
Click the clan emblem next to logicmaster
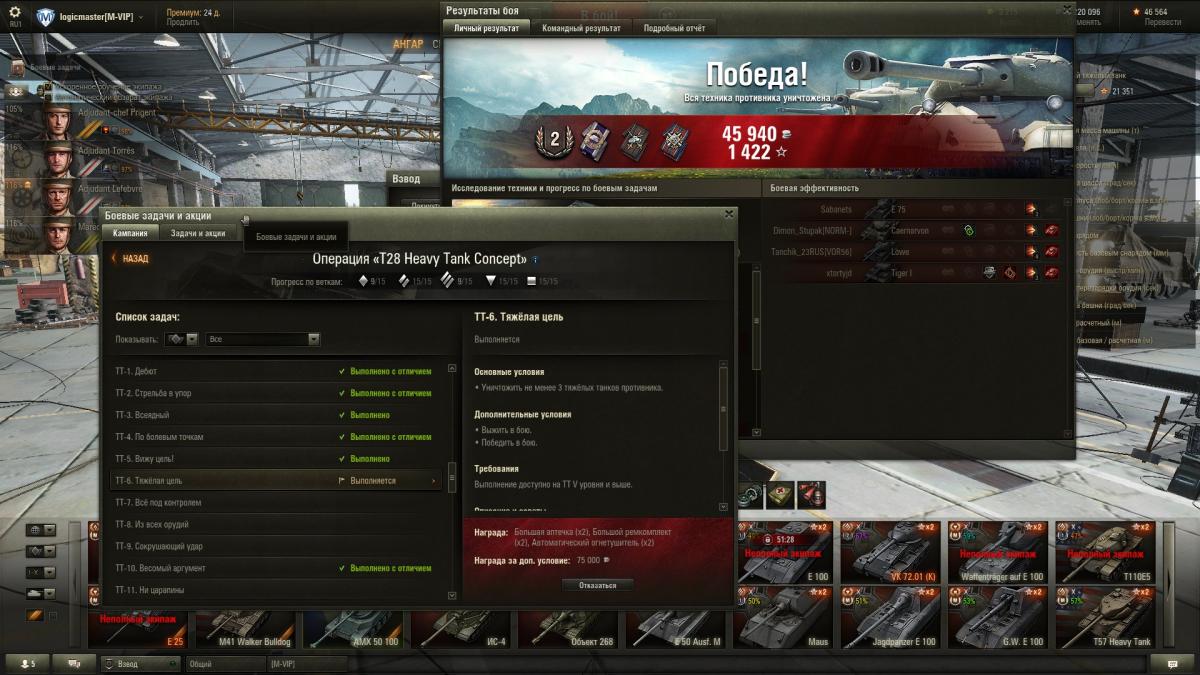(46, 17)
